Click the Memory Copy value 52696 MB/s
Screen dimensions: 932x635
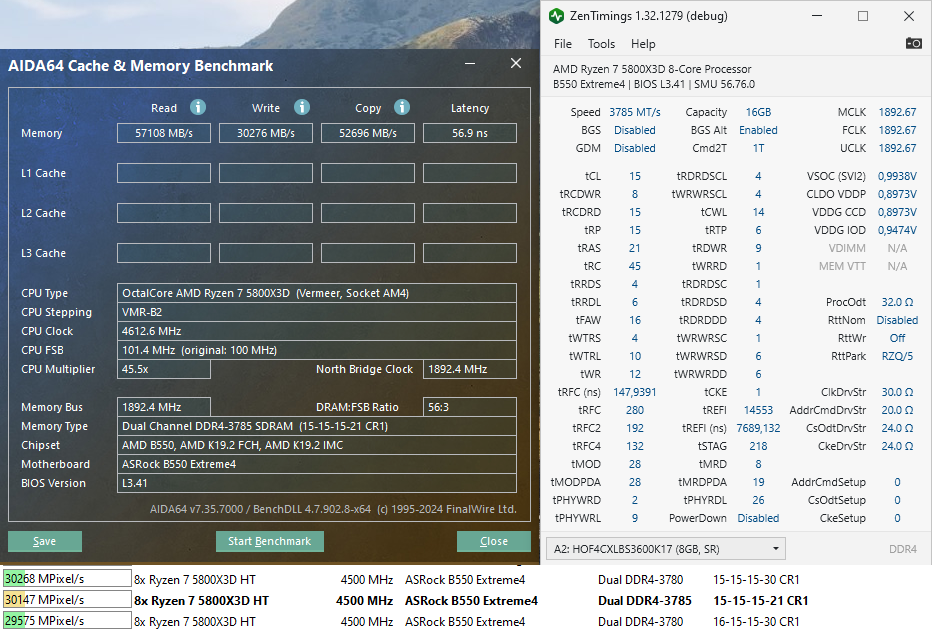[367, 133]
